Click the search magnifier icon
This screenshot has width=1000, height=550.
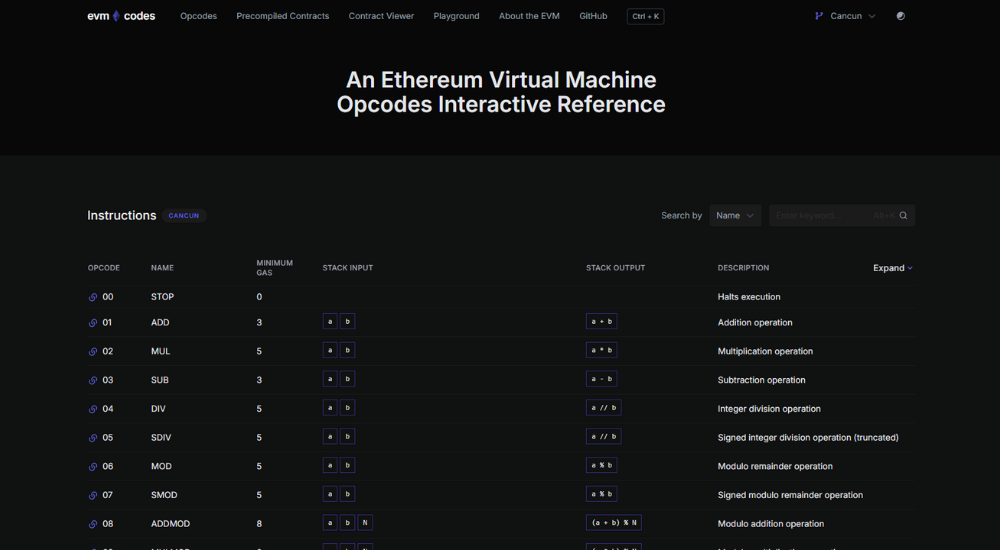[x=903, y=216]
